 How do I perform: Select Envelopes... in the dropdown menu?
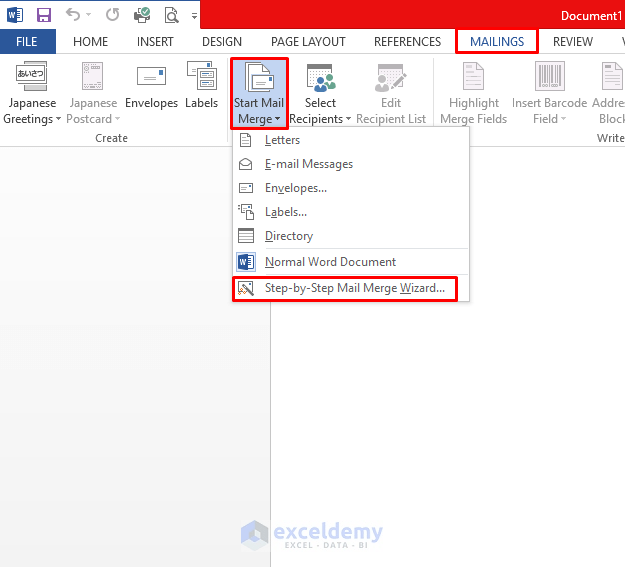click(351, 188)
